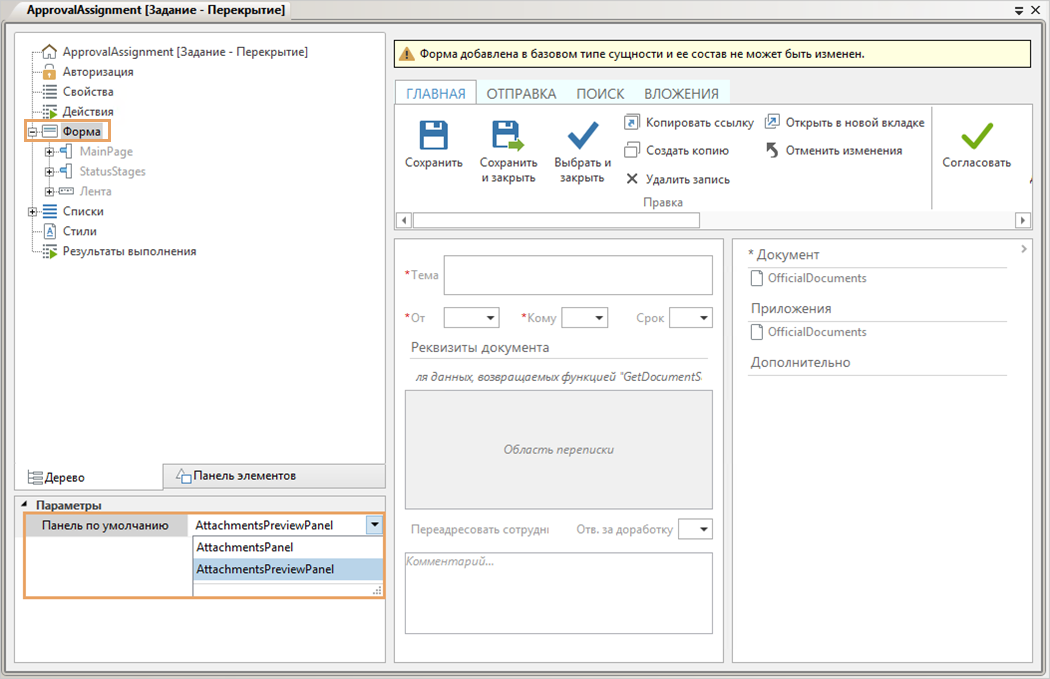Click Отменить изменения undo icon
1050x679 pixels.
(772, 151)
